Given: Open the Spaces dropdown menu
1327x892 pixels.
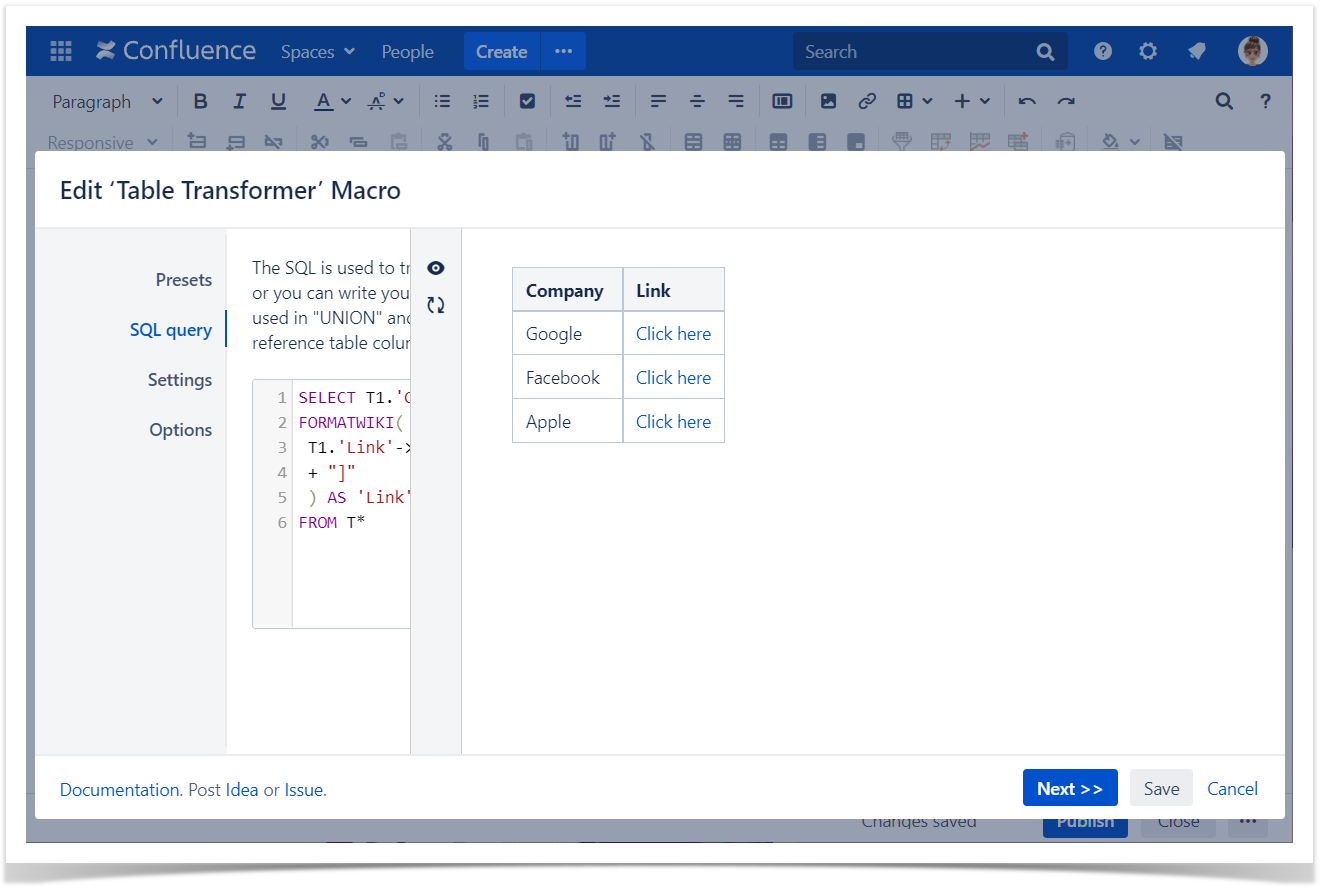Looking at the screenshot, I should click(317, 52).
